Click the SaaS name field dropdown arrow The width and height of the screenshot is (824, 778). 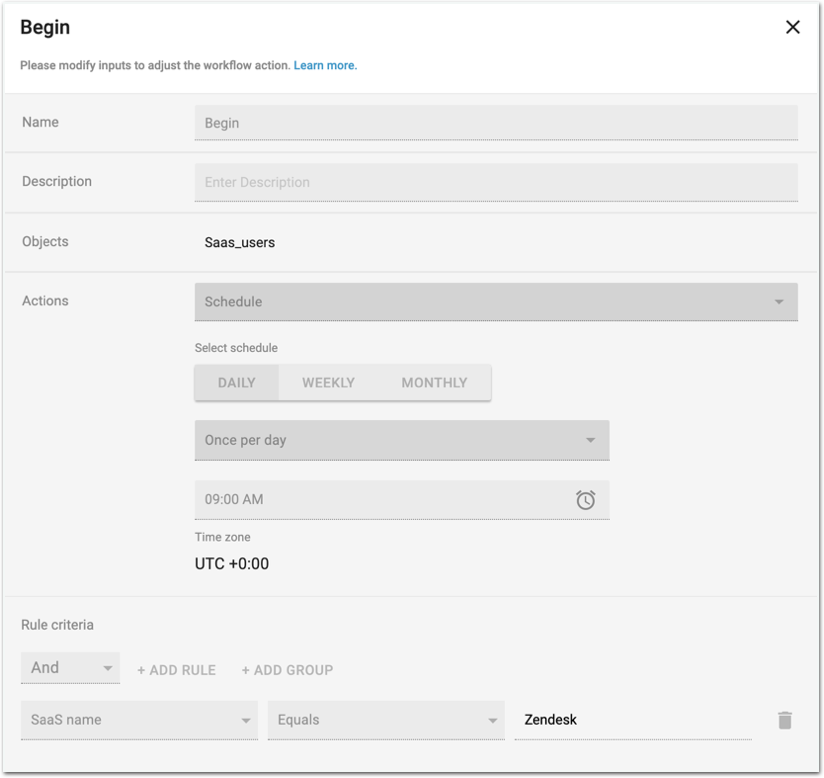click(246, 720)
